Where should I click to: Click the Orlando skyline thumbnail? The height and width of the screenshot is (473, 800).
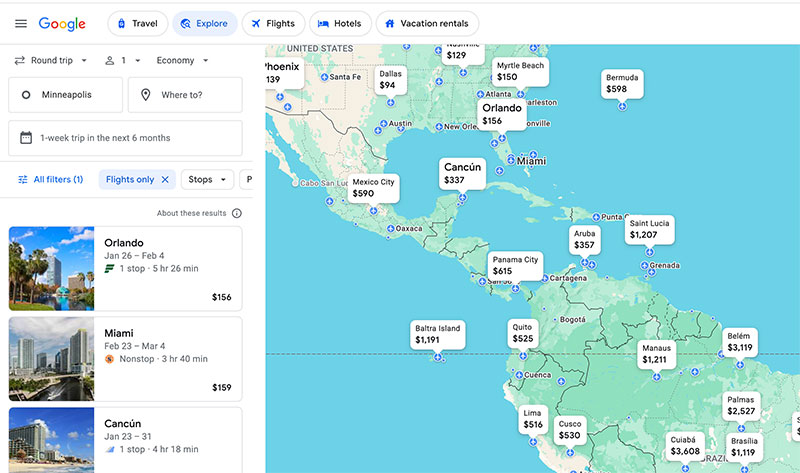coord(52,268)
